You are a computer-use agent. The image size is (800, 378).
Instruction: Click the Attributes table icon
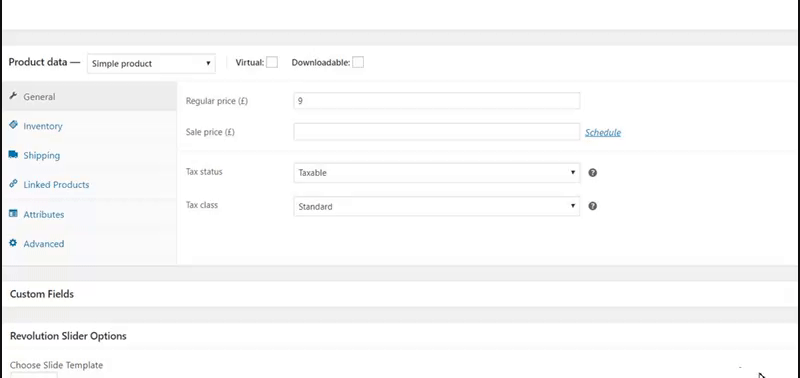tap(13, 214)
